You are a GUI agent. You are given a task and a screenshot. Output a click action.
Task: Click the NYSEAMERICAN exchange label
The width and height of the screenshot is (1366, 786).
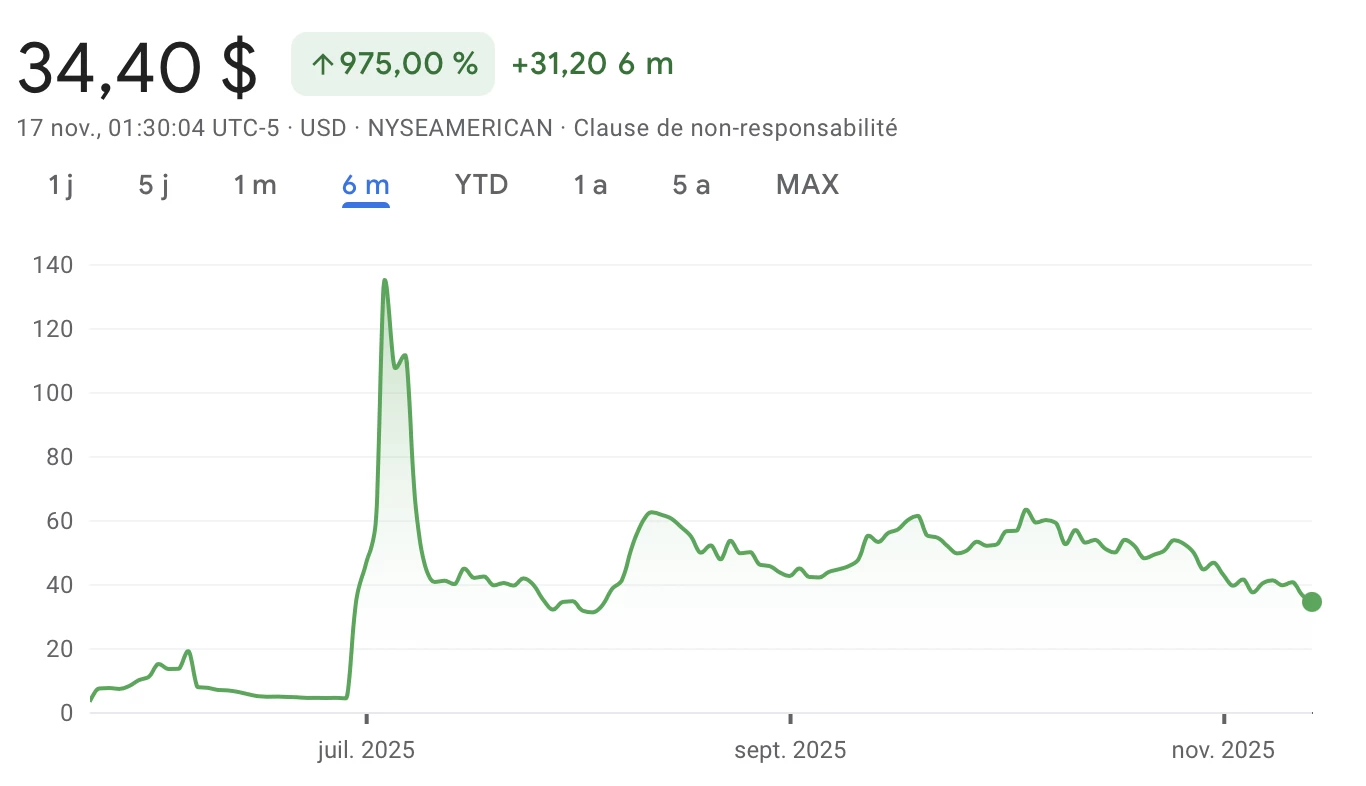(x=461, y=128)
